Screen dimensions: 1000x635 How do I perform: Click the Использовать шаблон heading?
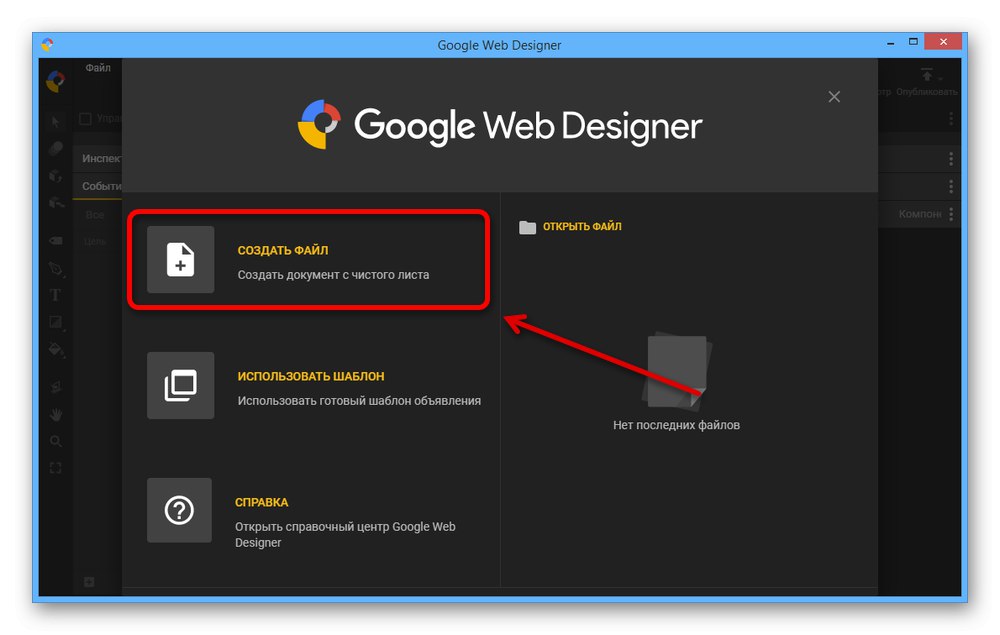311,376
